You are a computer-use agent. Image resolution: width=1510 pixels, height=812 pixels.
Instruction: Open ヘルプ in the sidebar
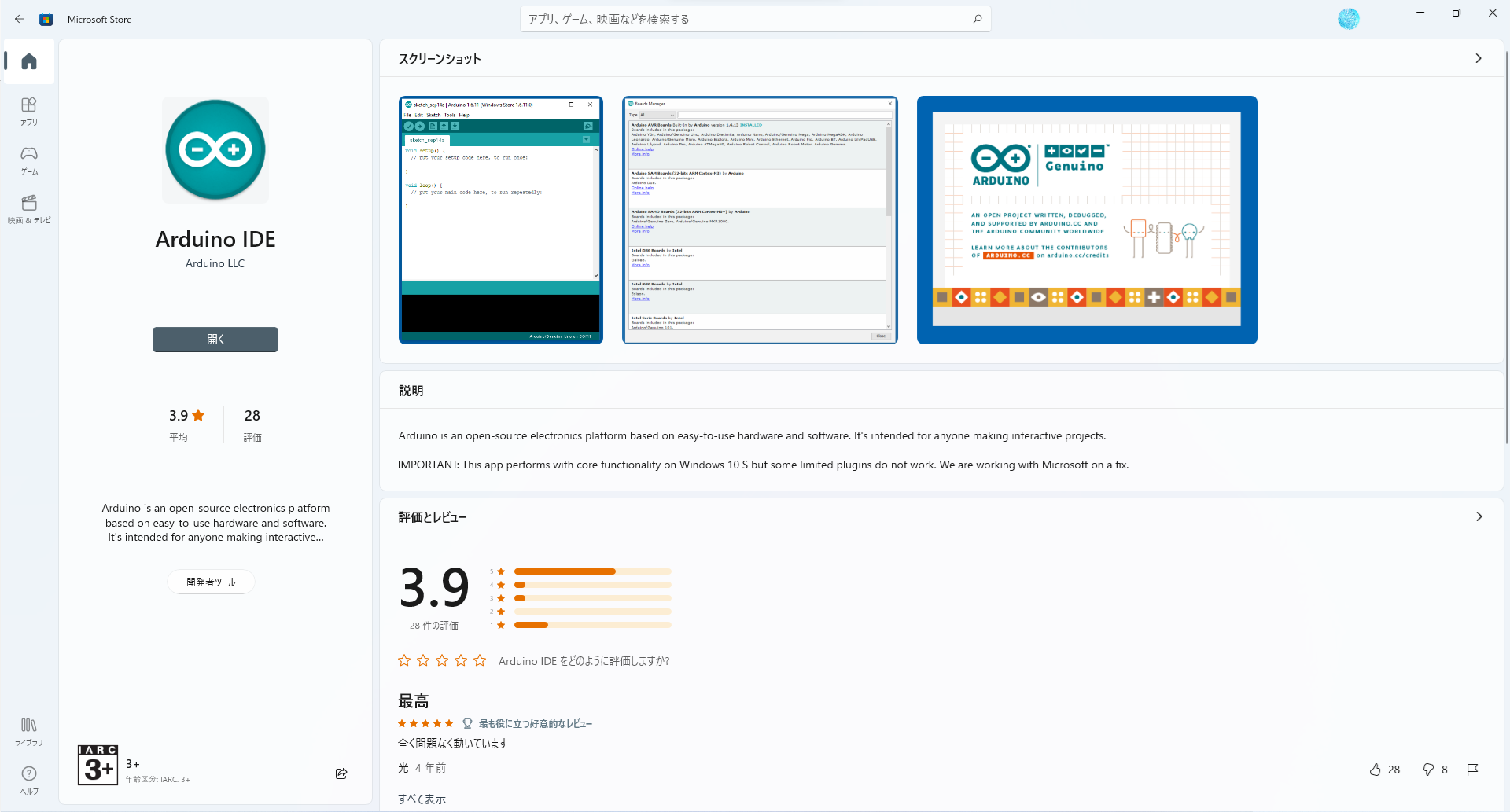point(29,780)
